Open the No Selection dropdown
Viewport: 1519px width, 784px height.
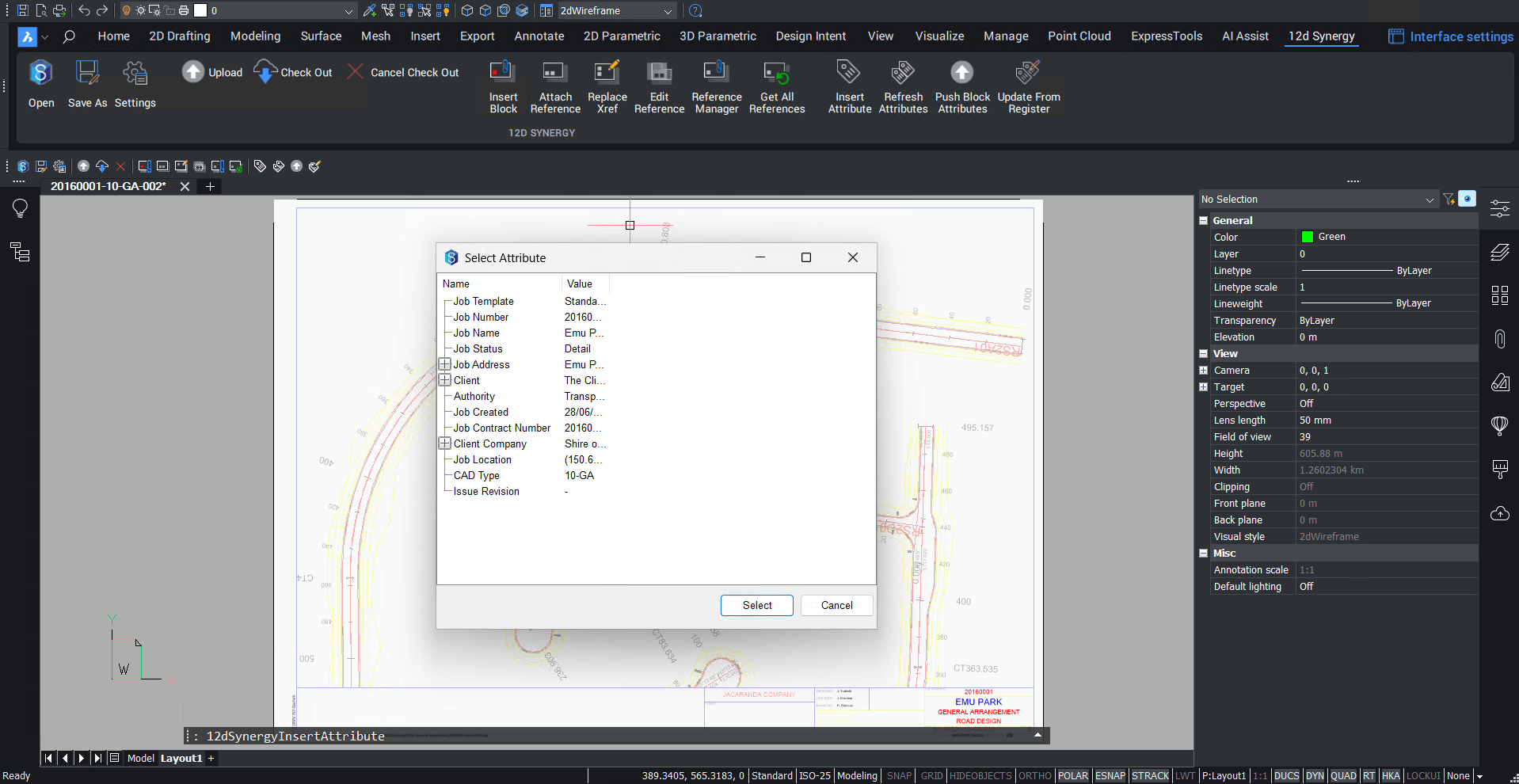[1318, 200]
